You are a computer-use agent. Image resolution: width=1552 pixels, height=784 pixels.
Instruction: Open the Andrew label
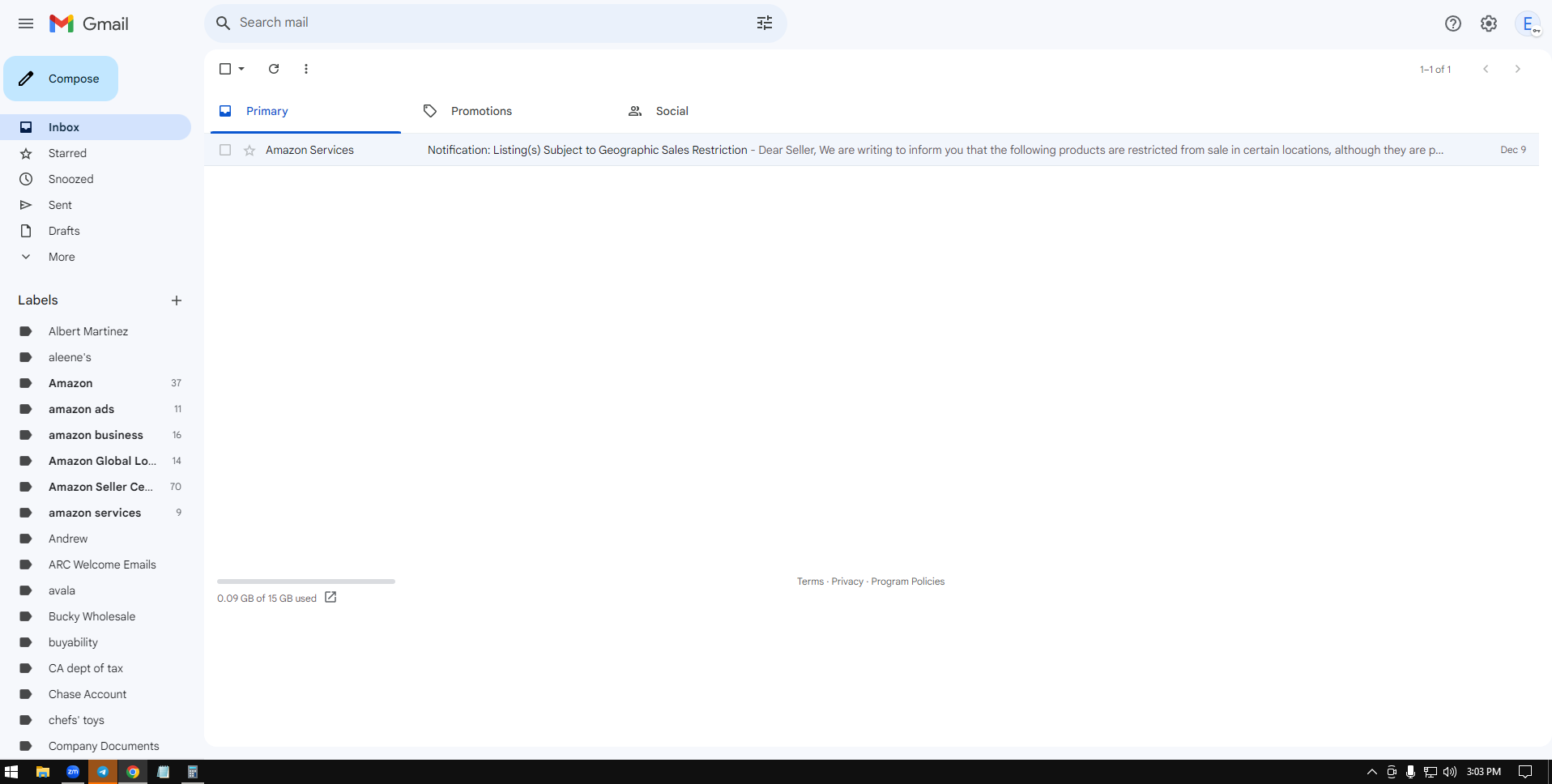tap(96, 539)
